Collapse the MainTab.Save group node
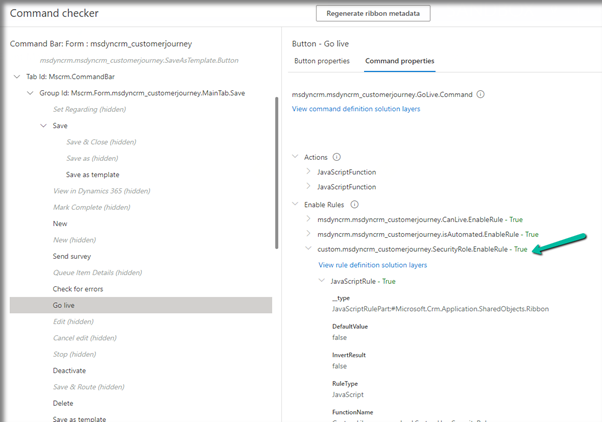 tap(30, 93)
